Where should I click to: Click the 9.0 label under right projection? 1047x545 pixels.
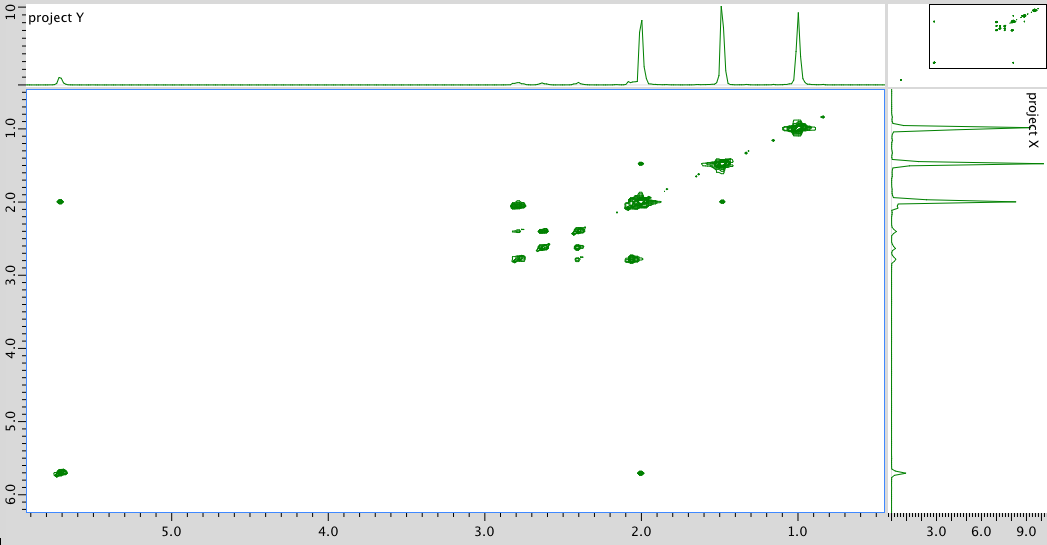tap(1024, 530)
